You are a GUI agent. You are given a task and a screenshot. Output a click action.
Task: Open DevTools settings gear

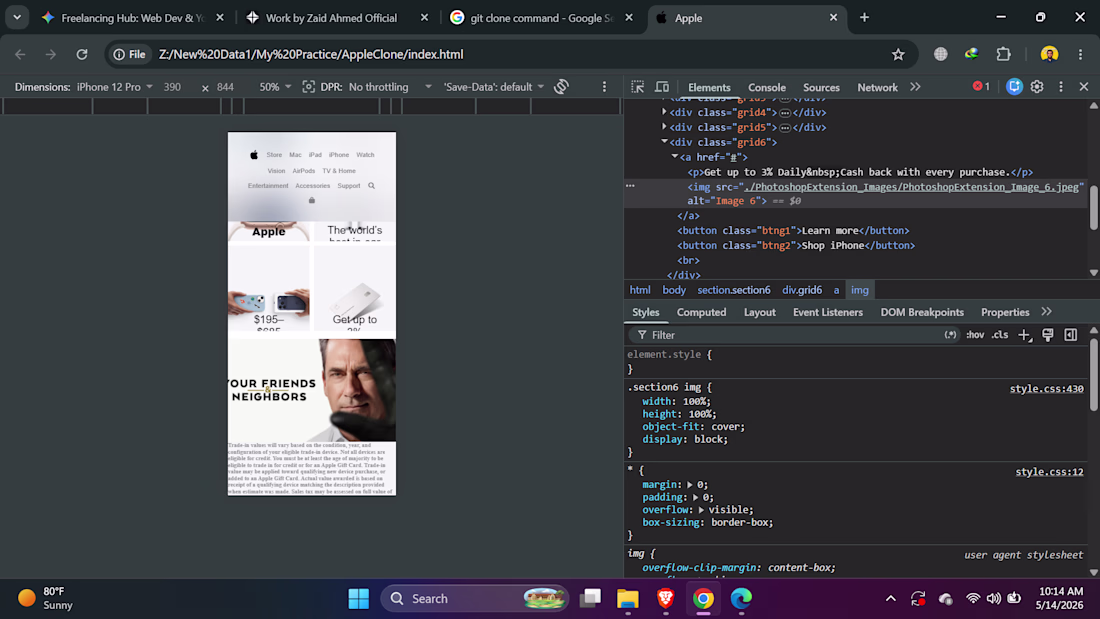(1037, 87)
